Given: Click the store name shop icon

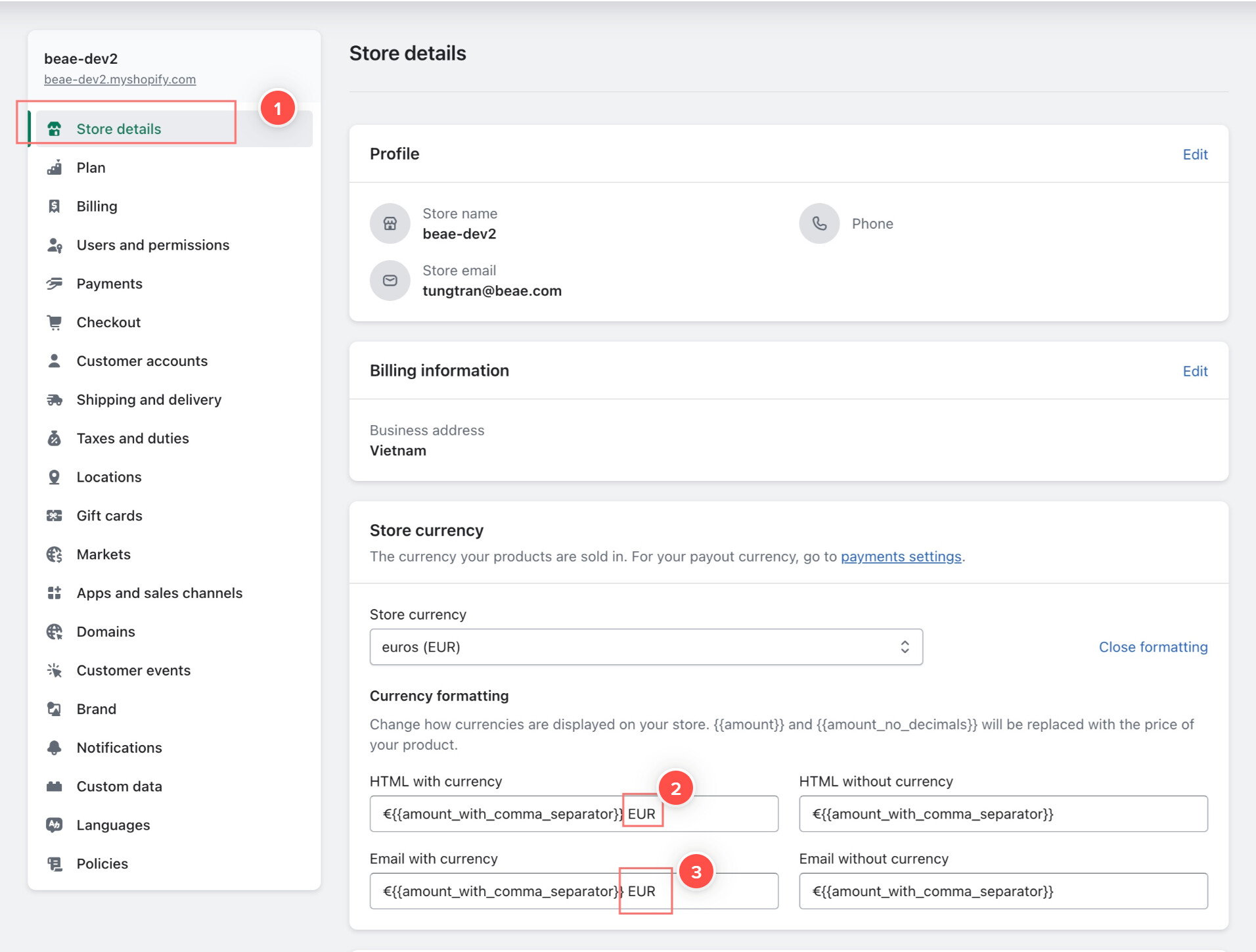Looking at the screenshot, I should (x=390, y=223).
